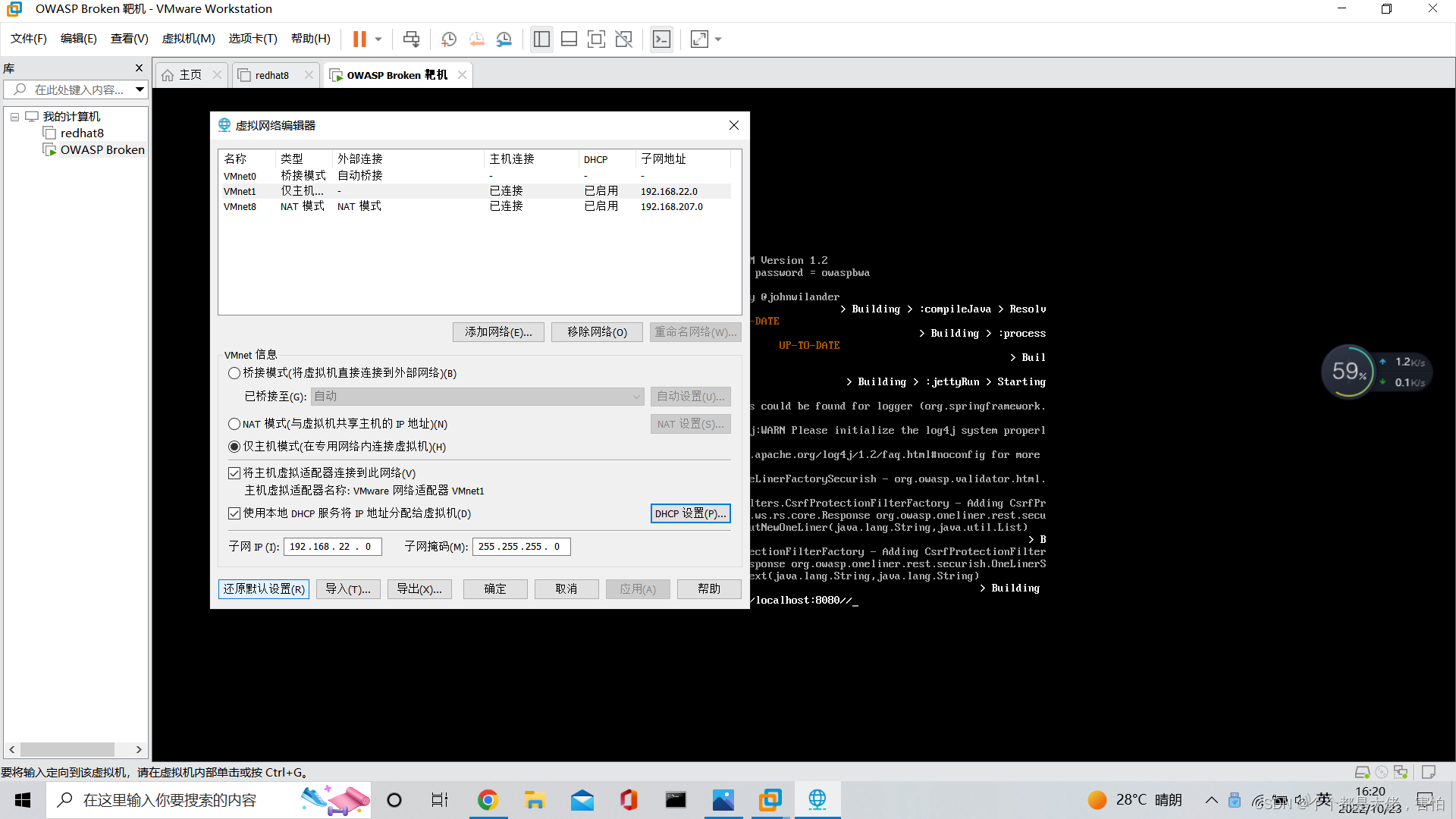The height and width of the screenshot is (819, 1456).
Task: Click the 确定 button
Action: 495,589
